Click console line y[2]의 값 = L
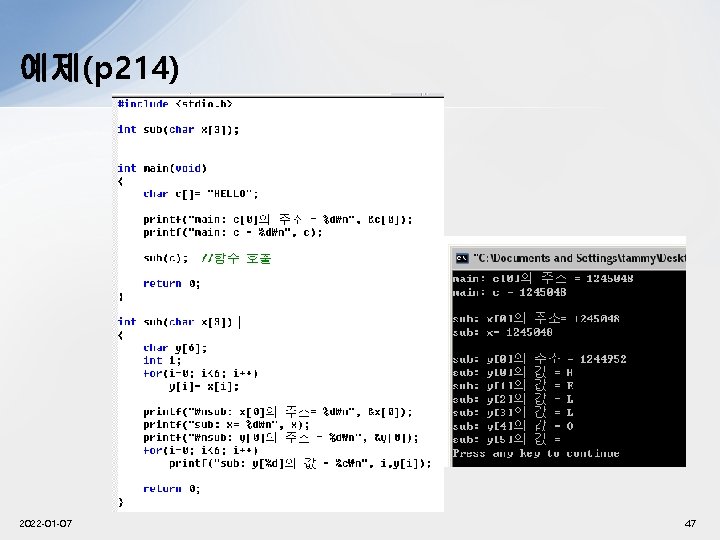Viewport: 720px width, 540px height. coord(512,399)
